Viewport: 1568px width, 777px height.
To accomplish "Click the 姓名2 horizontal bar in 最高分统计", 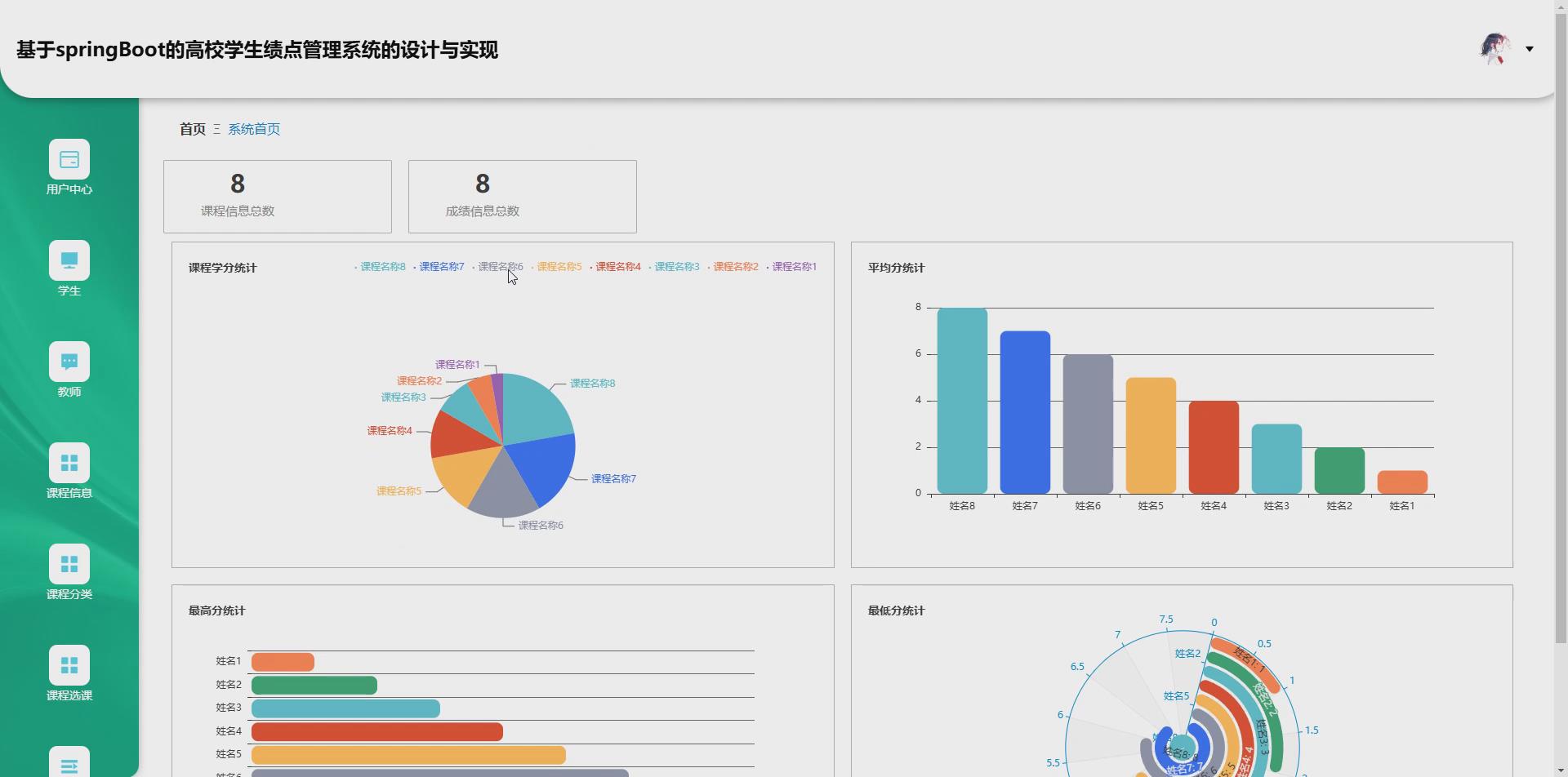I will click(314, 685).
